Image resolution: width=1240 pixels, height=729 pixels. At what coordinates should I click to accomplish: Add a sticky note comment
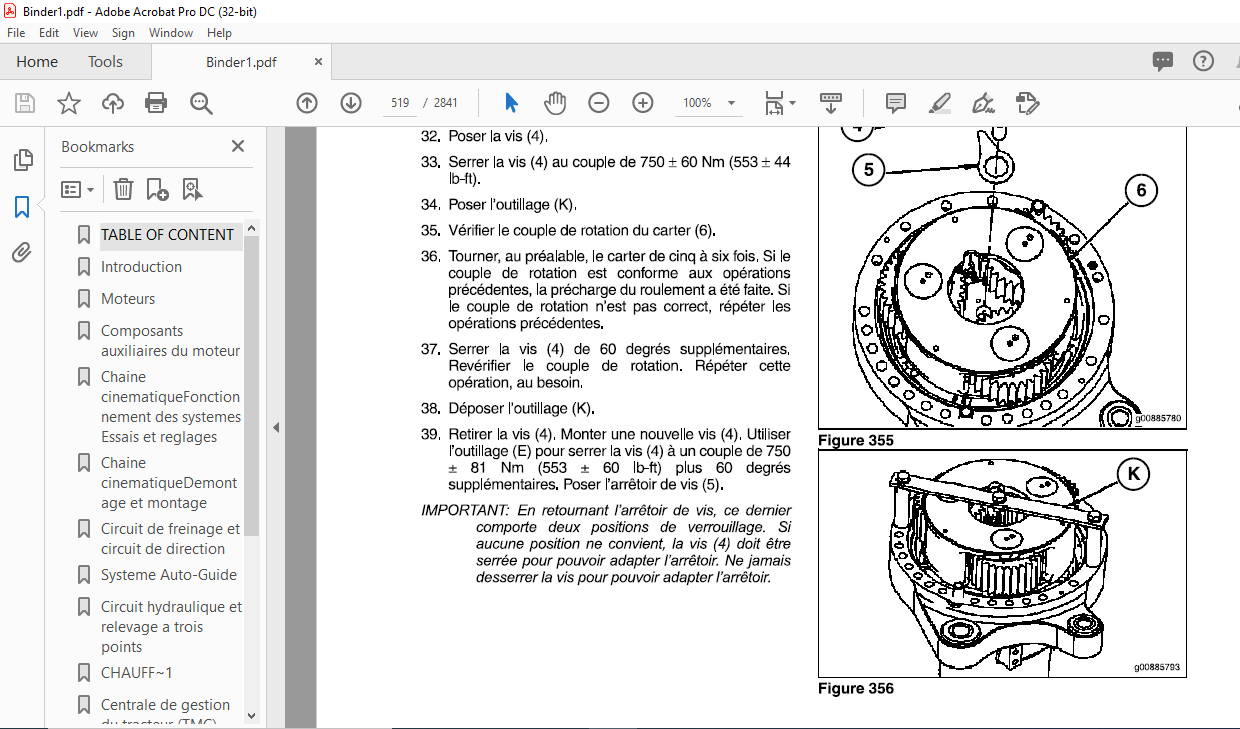[x=896, y=103]
